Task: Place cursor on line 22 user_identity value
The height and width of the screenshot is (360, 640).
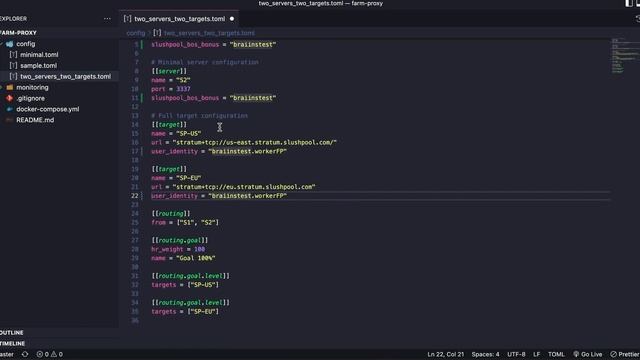Action: [x=247, y=196]
